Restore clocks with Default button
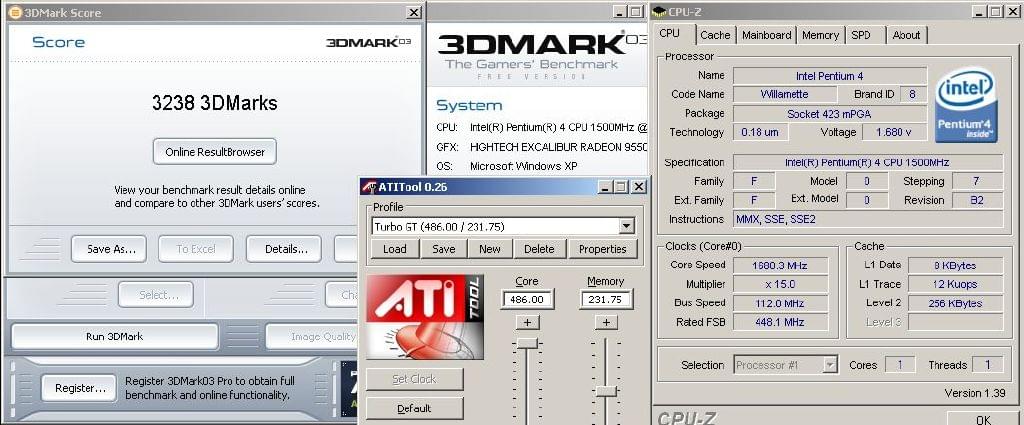 point(414,409)
